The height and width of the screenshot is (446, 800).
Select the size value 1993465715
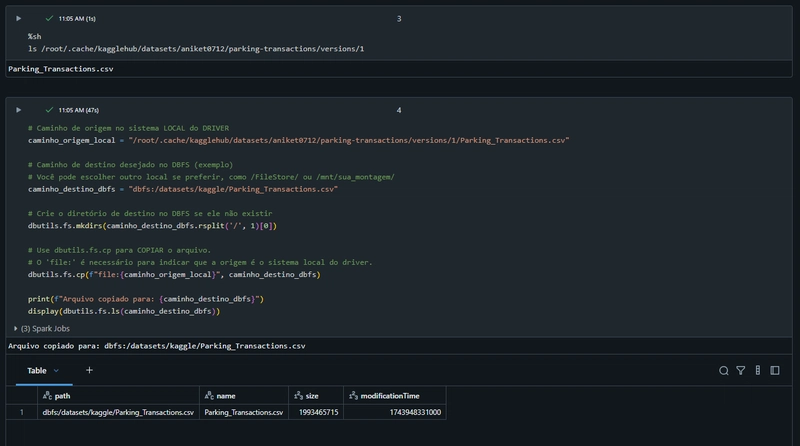click(x=316, y=412)
